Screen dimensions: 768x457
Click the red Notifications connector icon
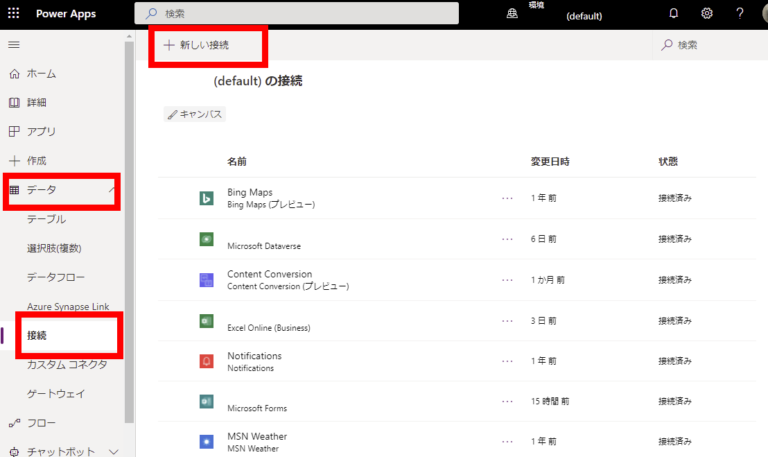pos(206,361)
